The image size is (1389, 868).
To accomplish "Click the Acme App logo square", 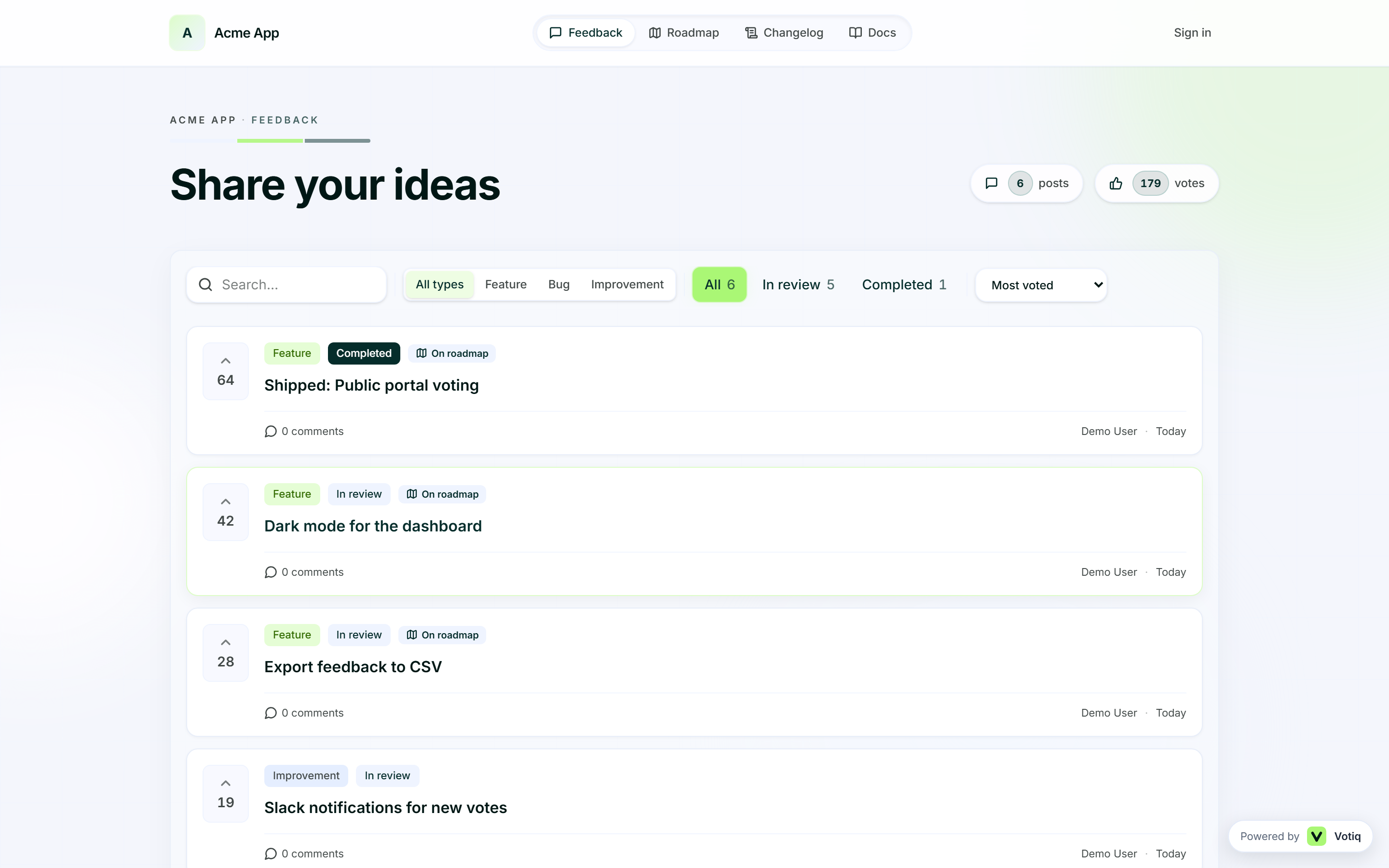I will click(x=187, y=33).
